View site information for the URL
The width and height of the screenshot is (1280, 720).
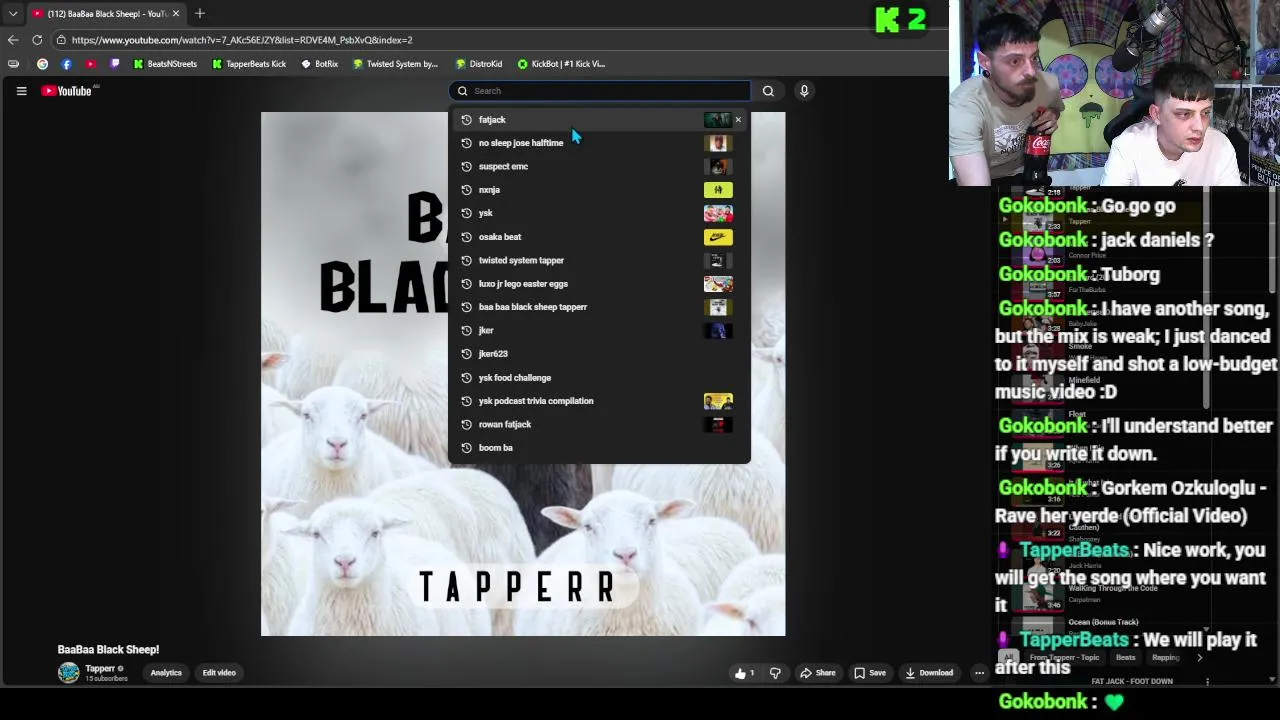tap(61, 40)
